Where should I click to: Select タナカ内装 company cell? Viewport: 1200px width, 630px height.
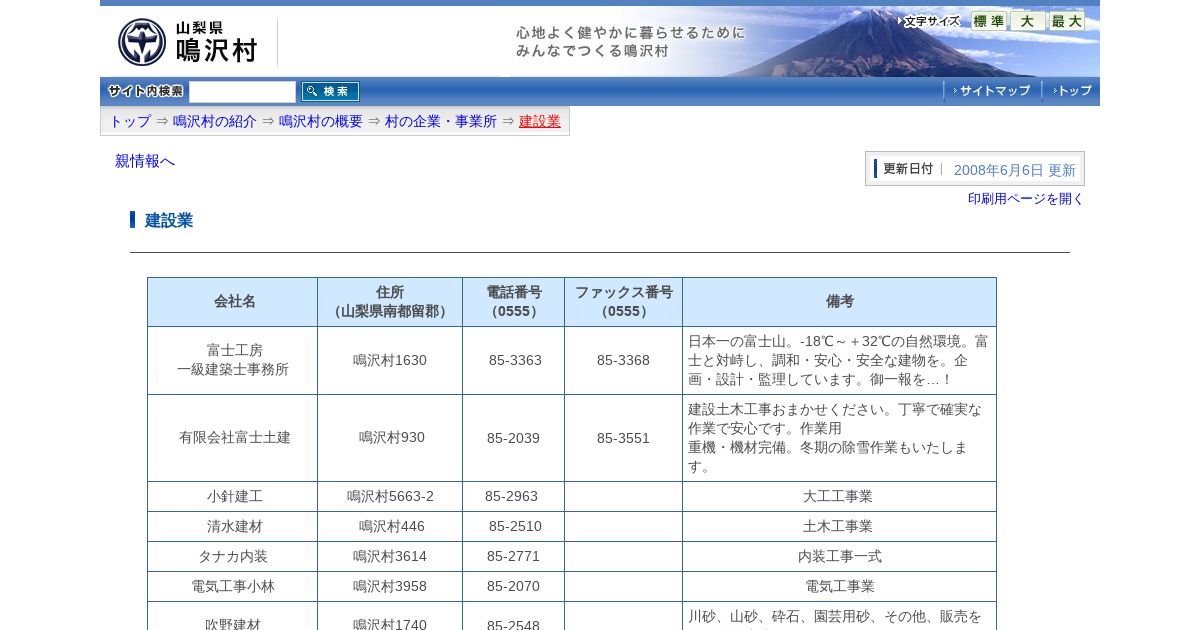(233, 557)
